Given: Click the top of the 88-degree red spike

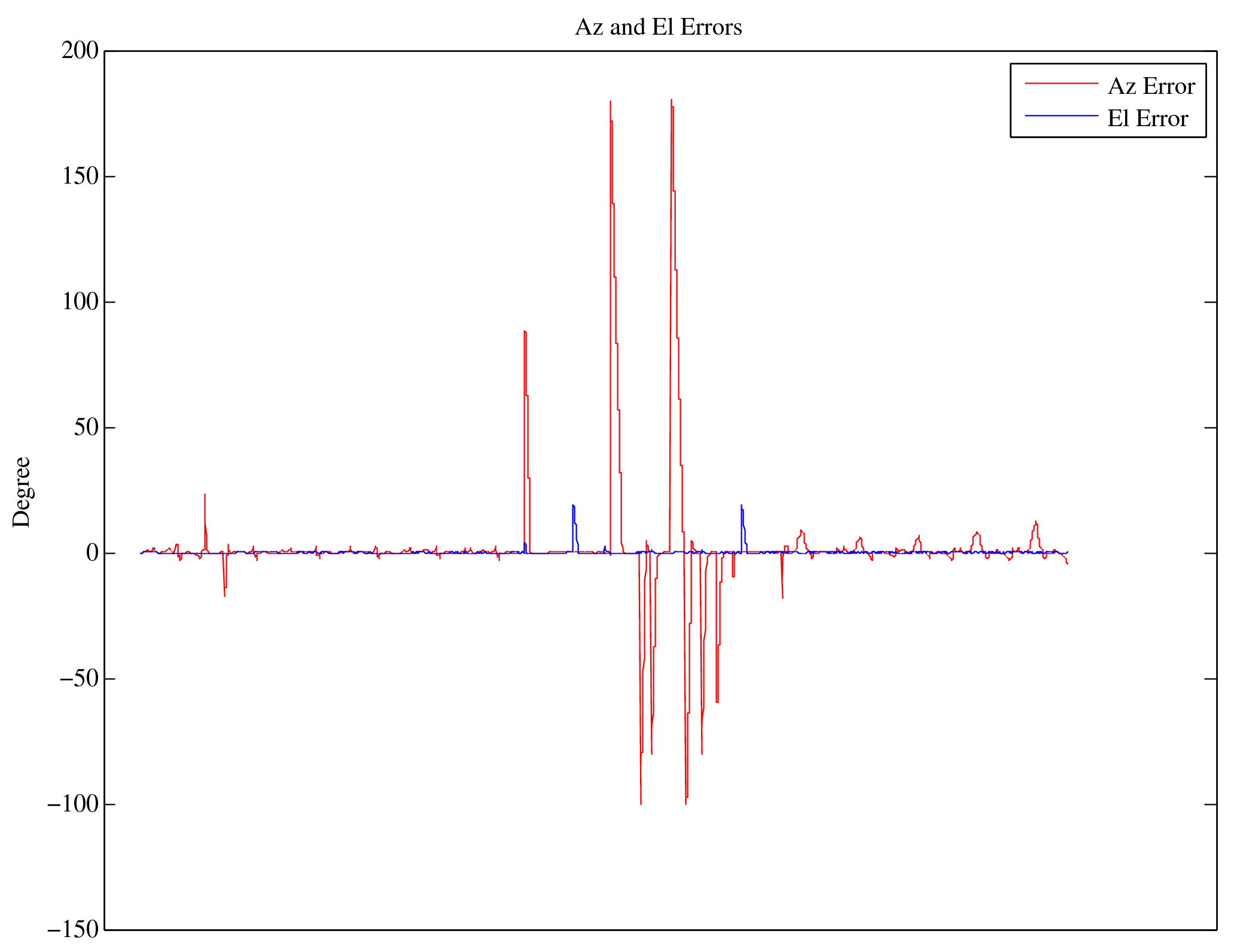Looking at the screenshot, I should 525,332.
